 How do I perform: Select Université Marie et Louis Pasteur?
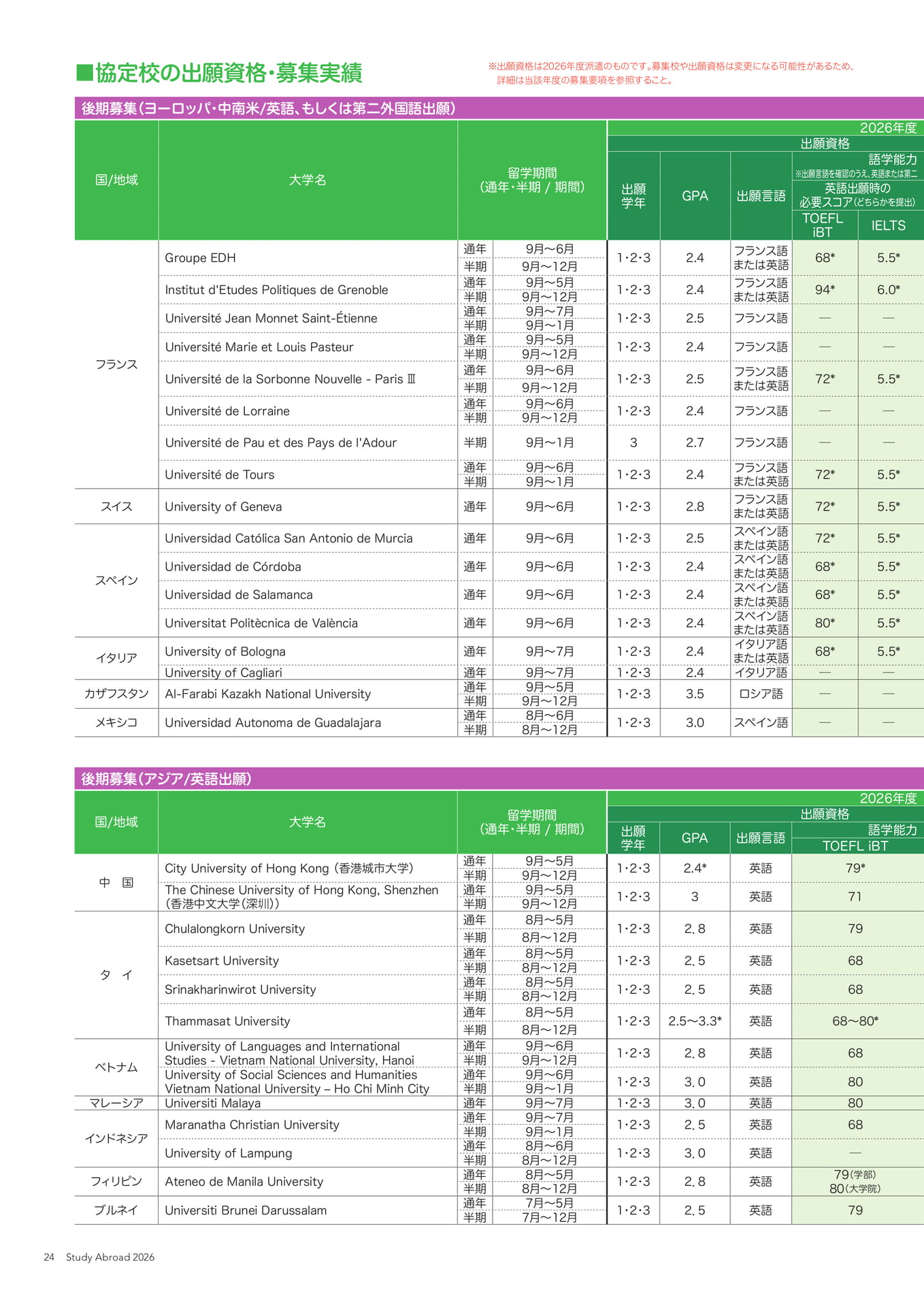[x=259, y=347]
